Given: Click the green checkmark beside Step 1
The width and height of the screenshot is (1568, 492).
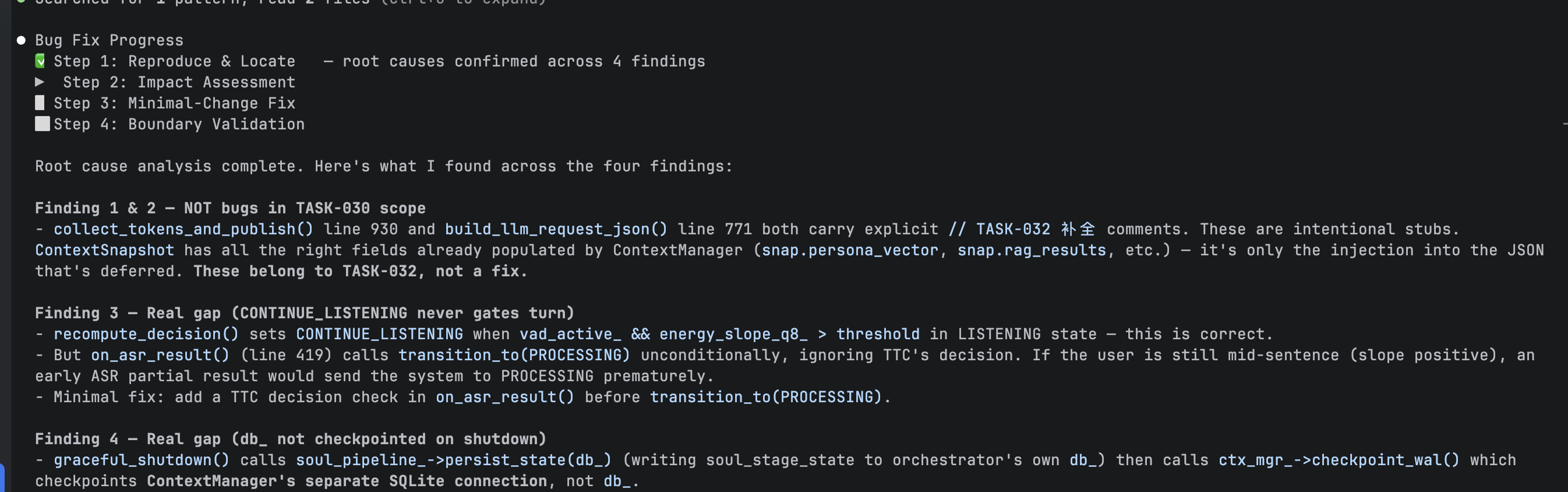Looking at the screenshot, I should tap(40, 61).
